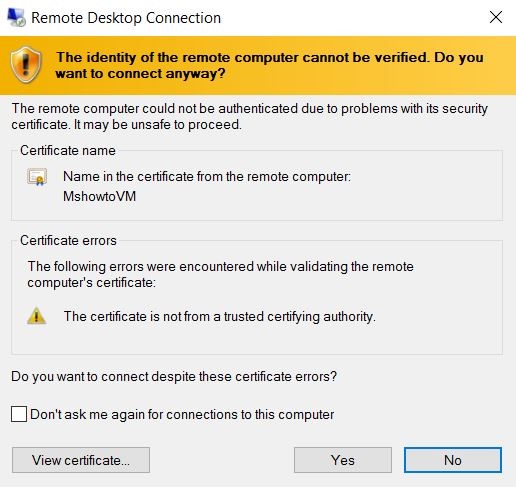Click the Remote Desktop Connection title text
Viewport: 516px width, 487px height.
(126, 18)
